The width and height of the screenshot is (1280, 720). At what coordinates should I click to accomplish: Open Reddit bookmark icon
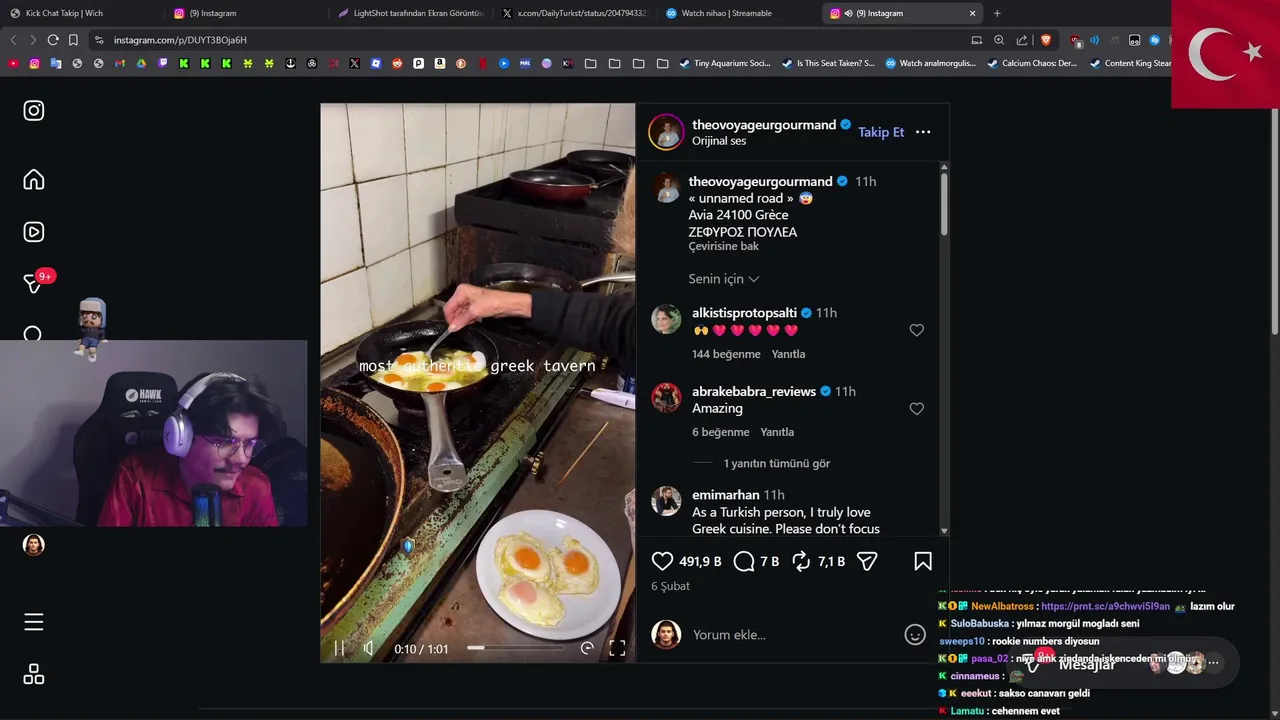point(397,63)
